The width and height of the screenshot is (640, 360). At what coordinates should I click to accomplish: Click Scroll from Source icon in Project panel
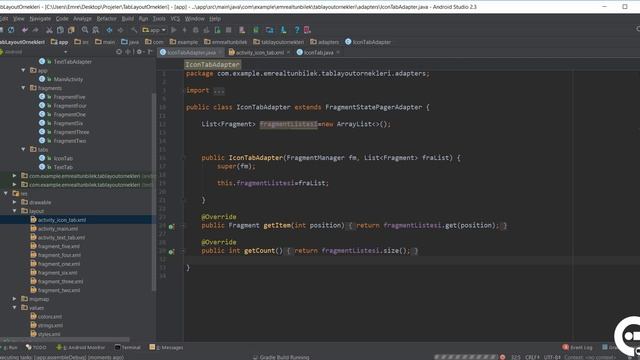point(119,52)
